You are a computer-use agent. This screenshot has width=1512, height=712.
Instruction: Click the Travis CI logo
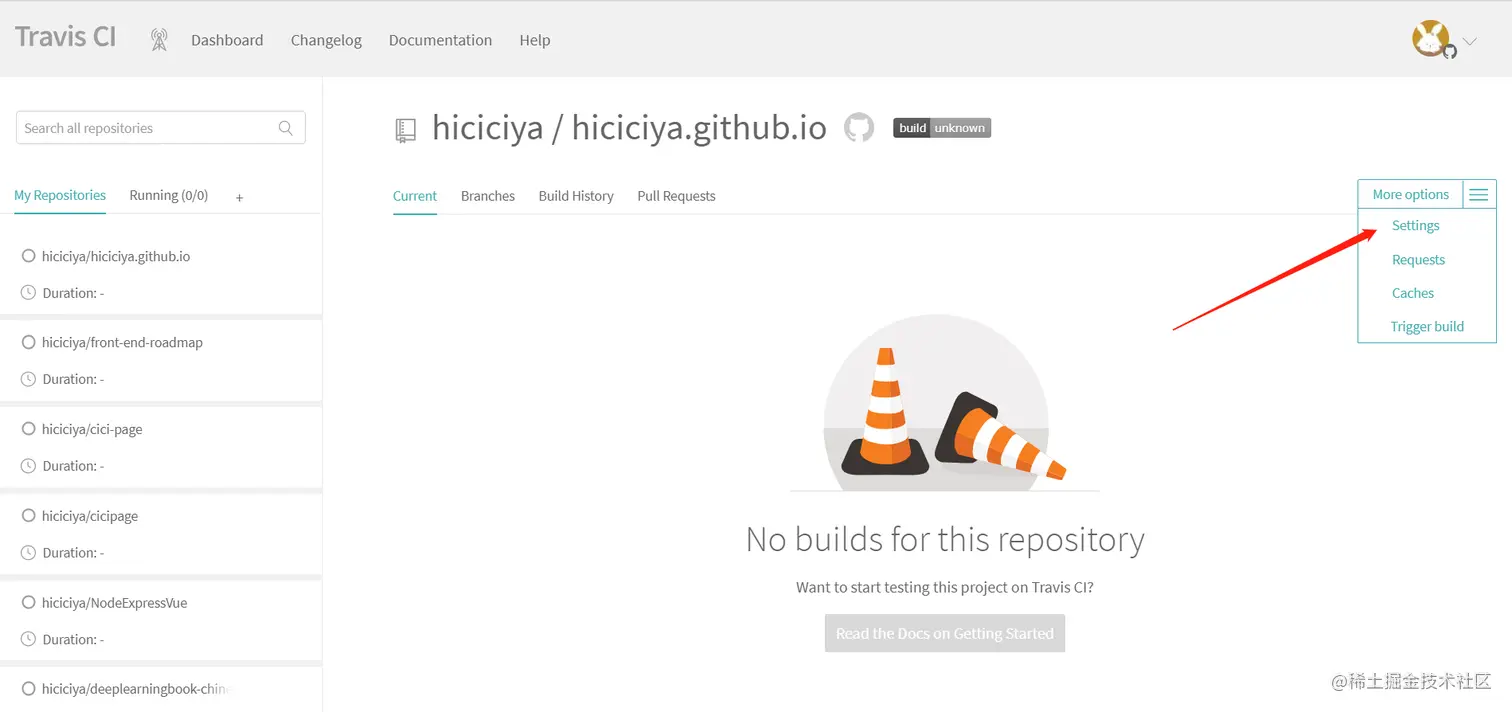pyautogui.click(x=65, y=37)
